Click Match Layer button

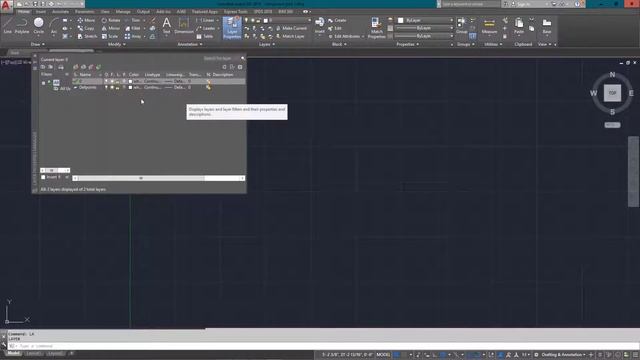coord(290,36)
